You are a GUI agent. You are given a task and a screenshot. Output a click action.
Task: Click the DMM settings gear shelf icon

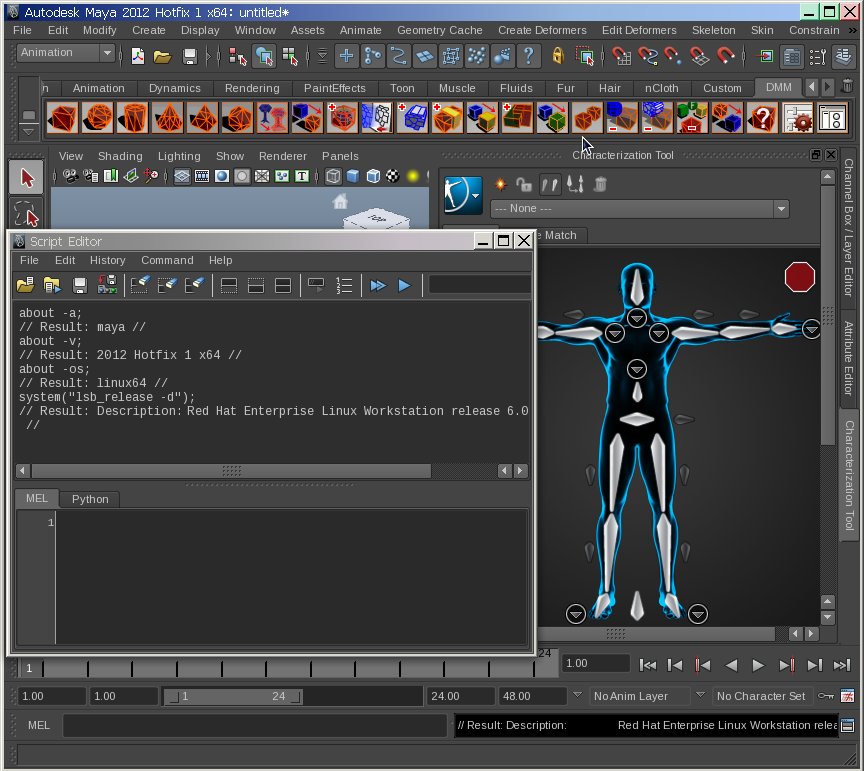(798, 117)
